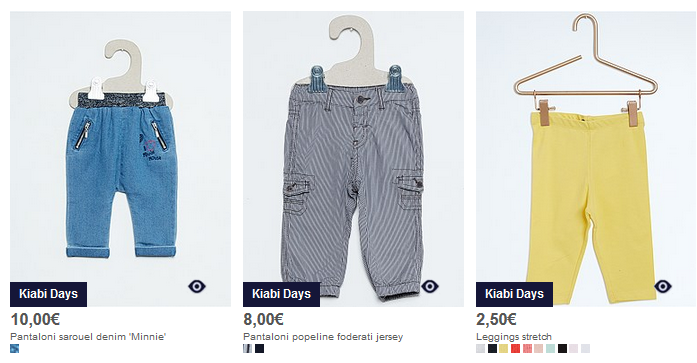Screen dimensions: 697x363
Task: Click the 10,00€ price
Action: [x=35, y=319]
